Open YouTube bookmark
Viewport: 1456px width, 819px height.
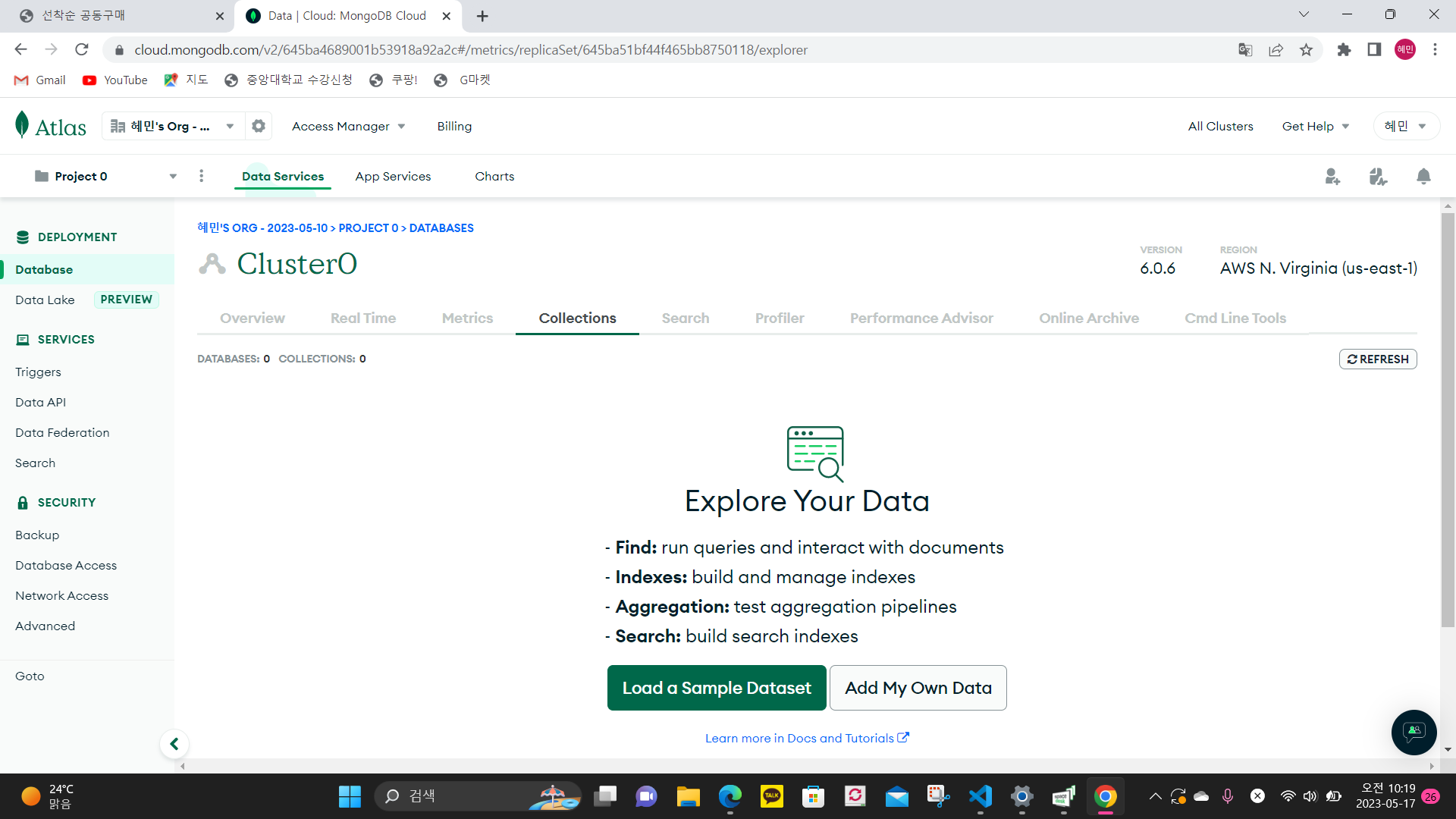tap(115, 80)
